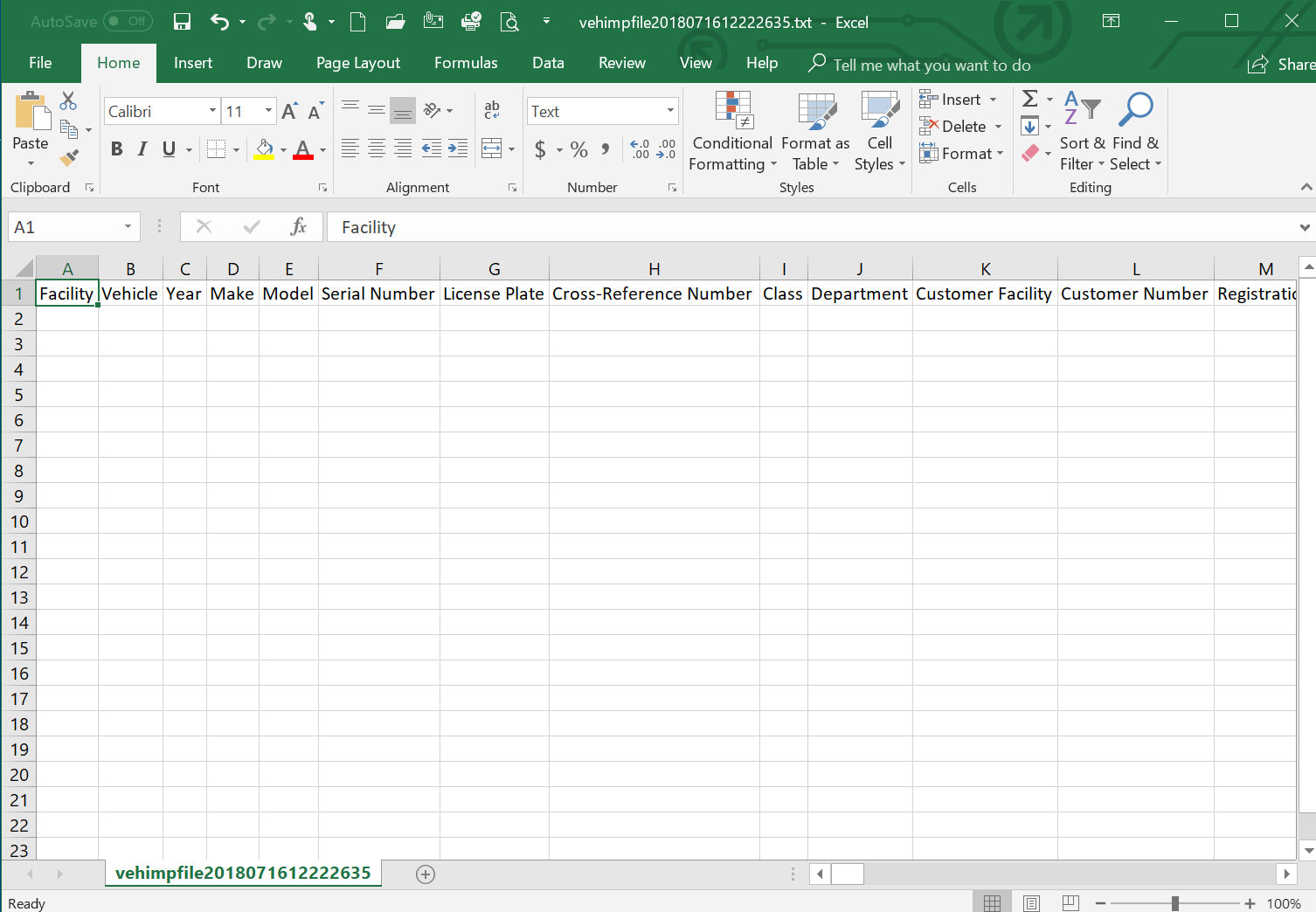
Task: Open the Page Layout tab
Action: (358, 63)
